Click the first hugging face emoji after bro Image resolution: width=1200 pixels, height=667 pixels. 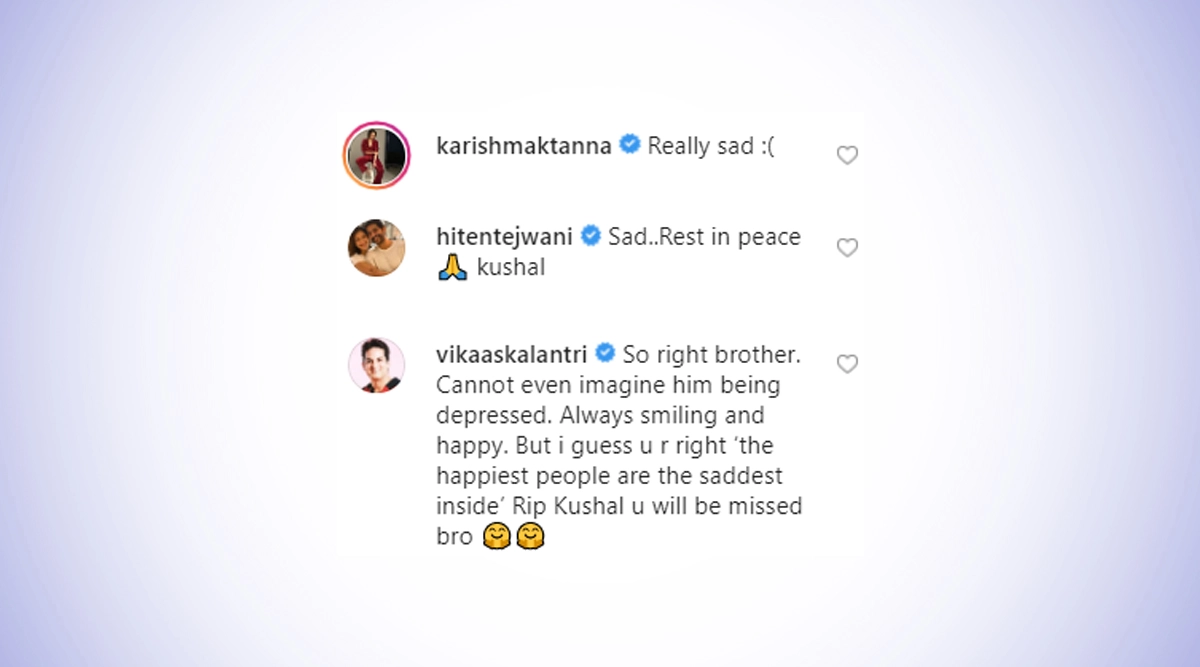tap(498, 537)
